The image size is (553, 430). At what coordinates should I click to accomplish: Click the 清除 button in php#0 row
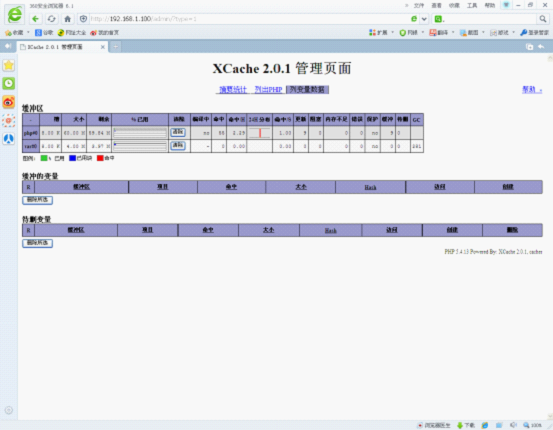178,132
